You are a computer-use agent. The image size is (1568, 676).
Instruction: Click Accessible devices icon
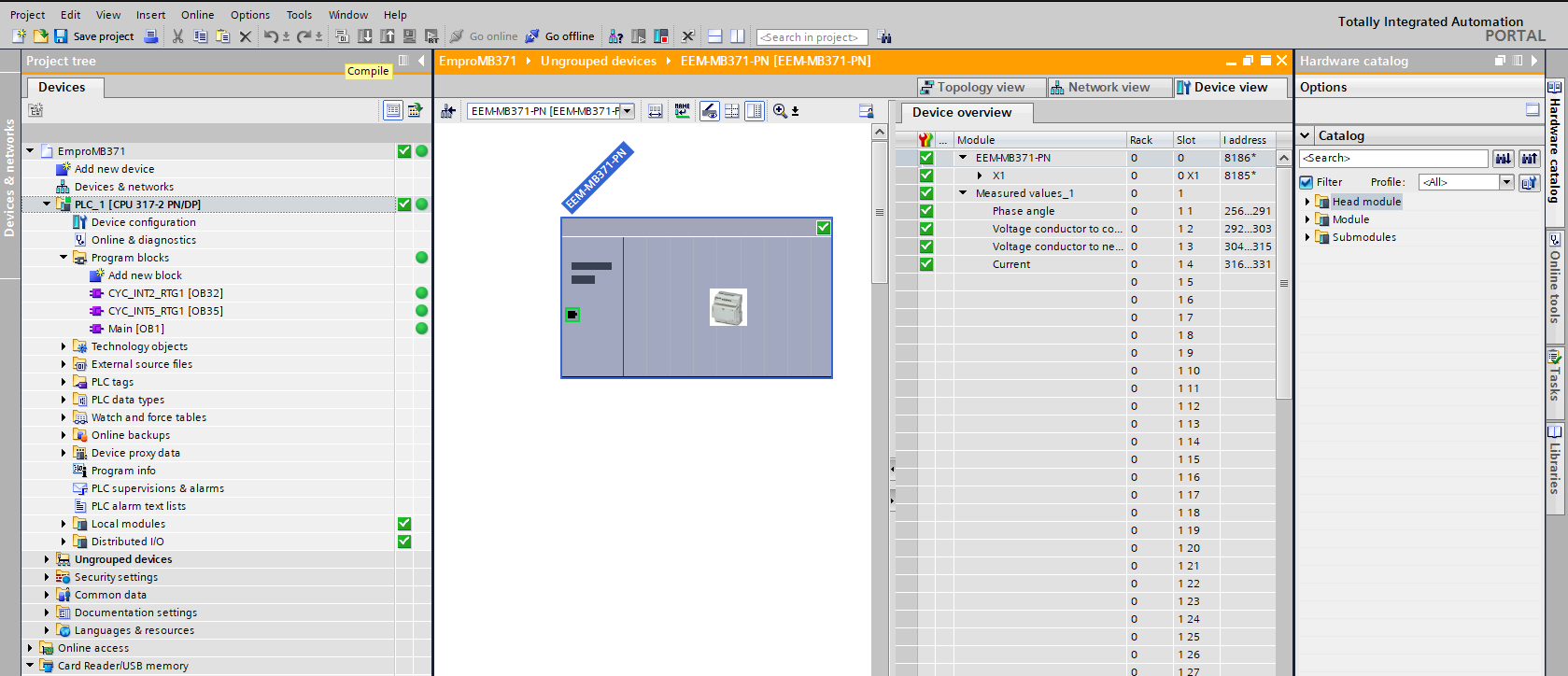[615, 36]
